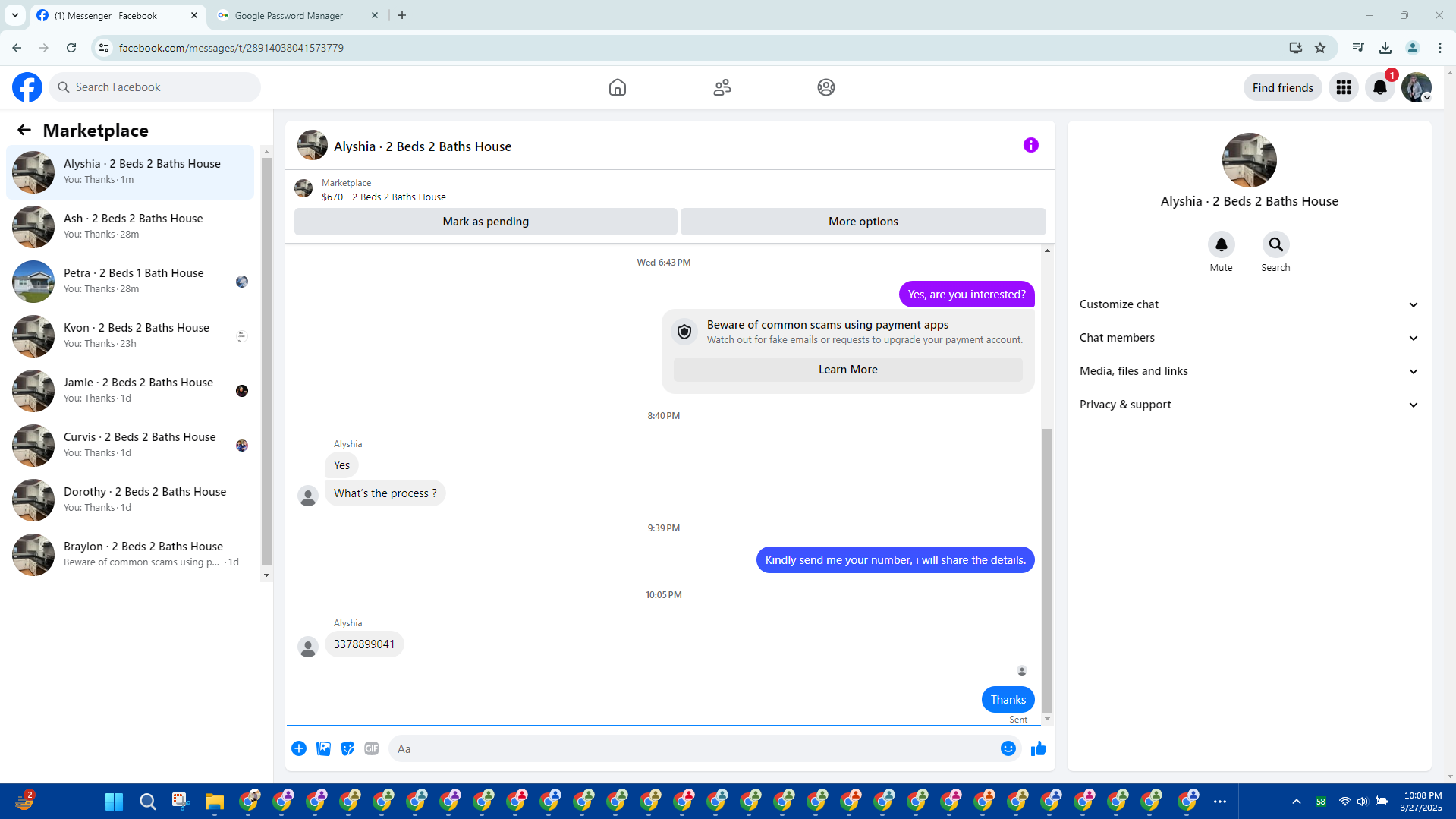Open the Ash · 2 Beds 2 Baths House chat

click(130, 226)
